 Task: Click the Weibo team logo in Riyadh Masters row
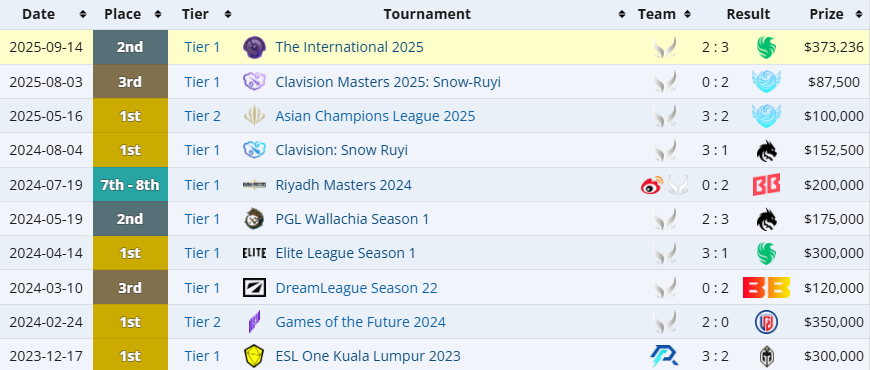[652, 185]
